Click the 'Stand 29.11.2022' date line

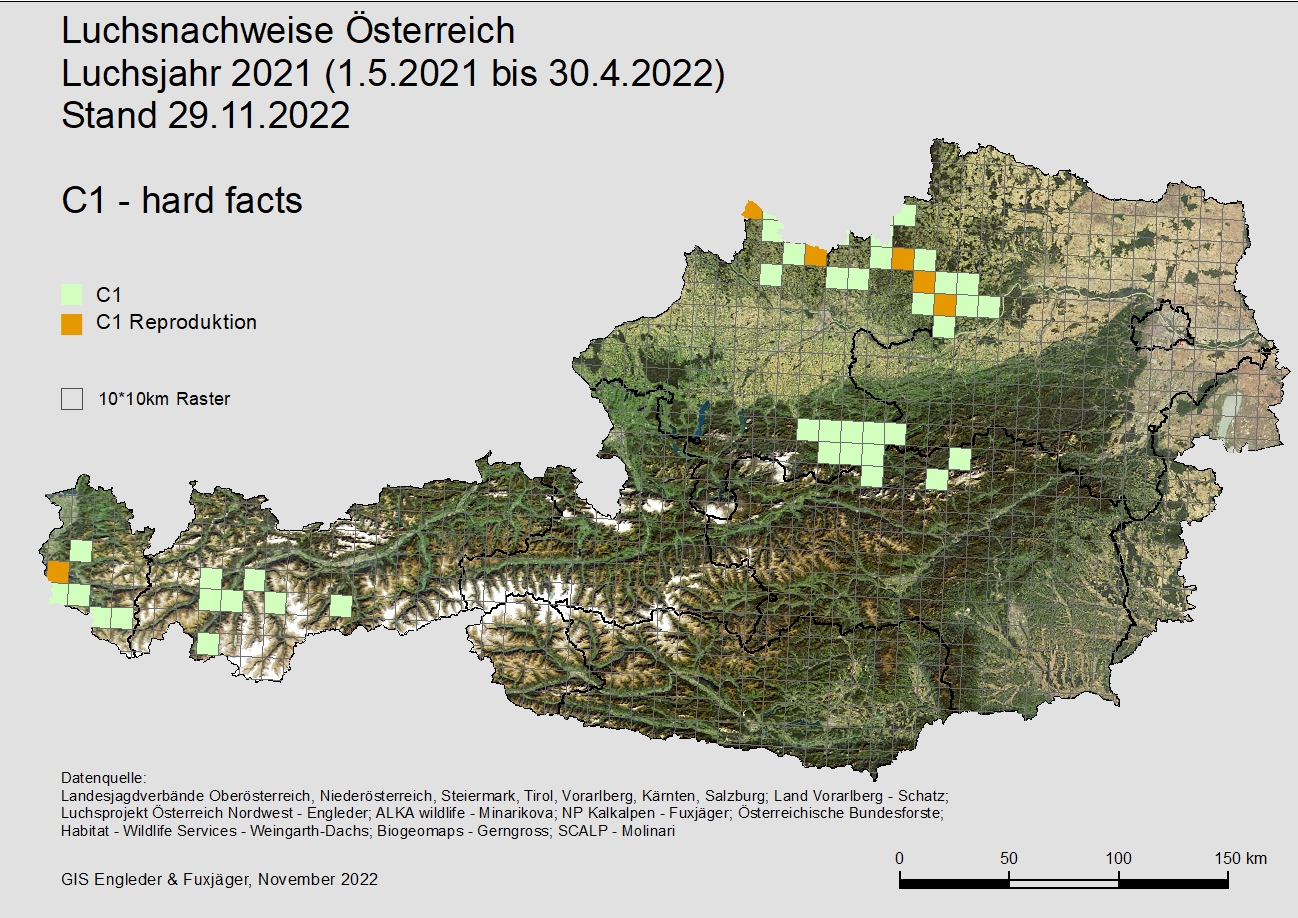(x=205, y=116)
